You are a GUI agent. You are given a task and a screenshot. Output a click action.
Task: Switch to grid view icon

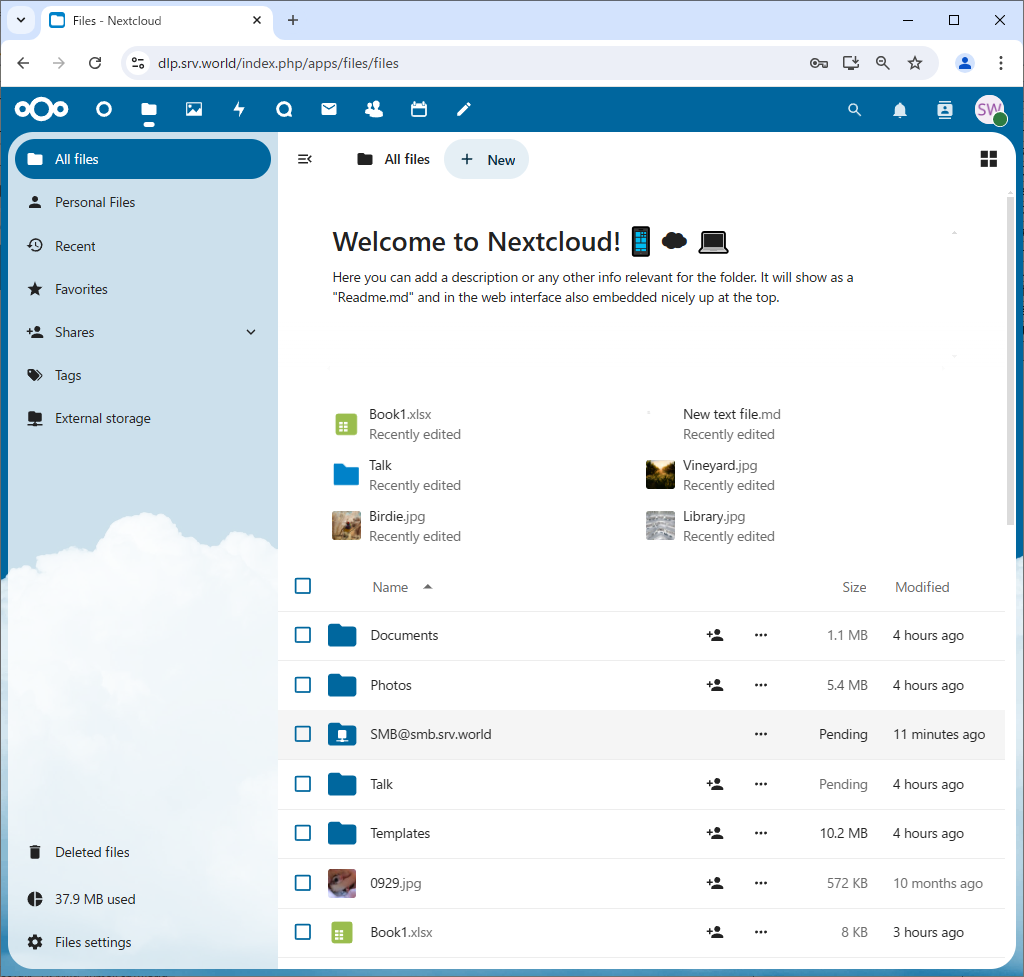(989, 159)
